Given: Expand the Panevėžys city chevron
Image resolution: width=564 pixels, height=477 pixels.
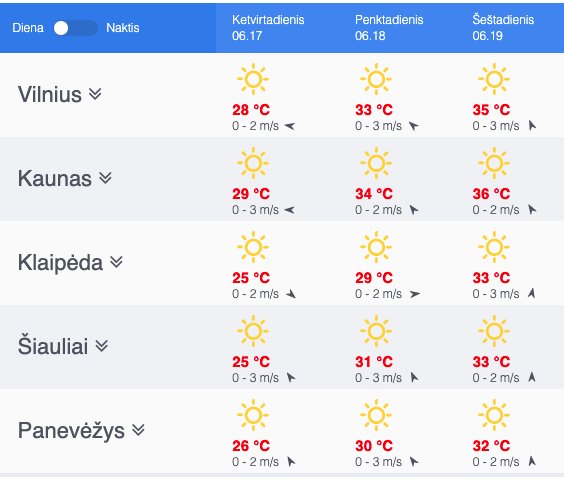Looking at the screenshot, I should [x=138, y=430].
